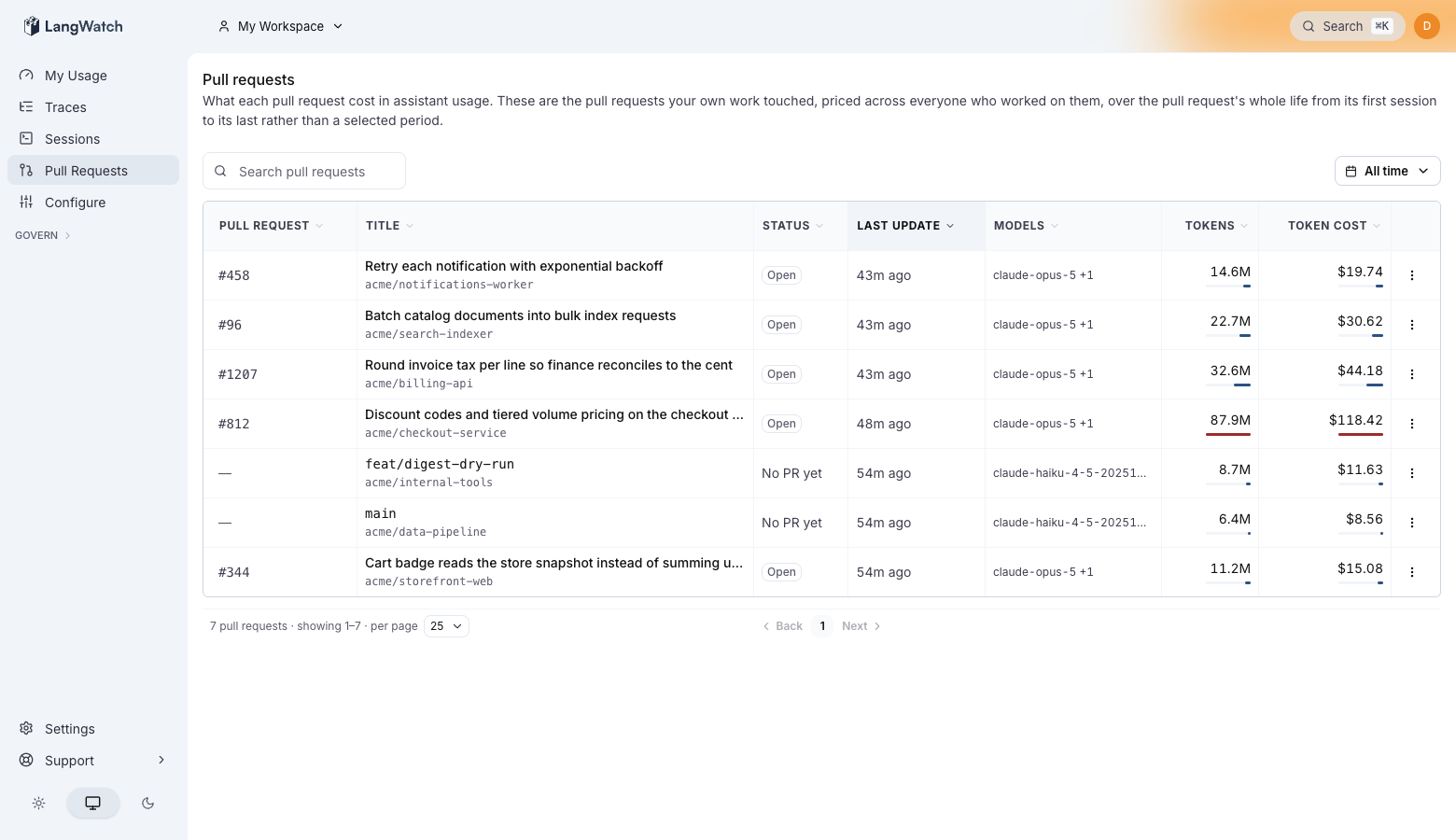Open the global Search box

[x=1347, y=26]
